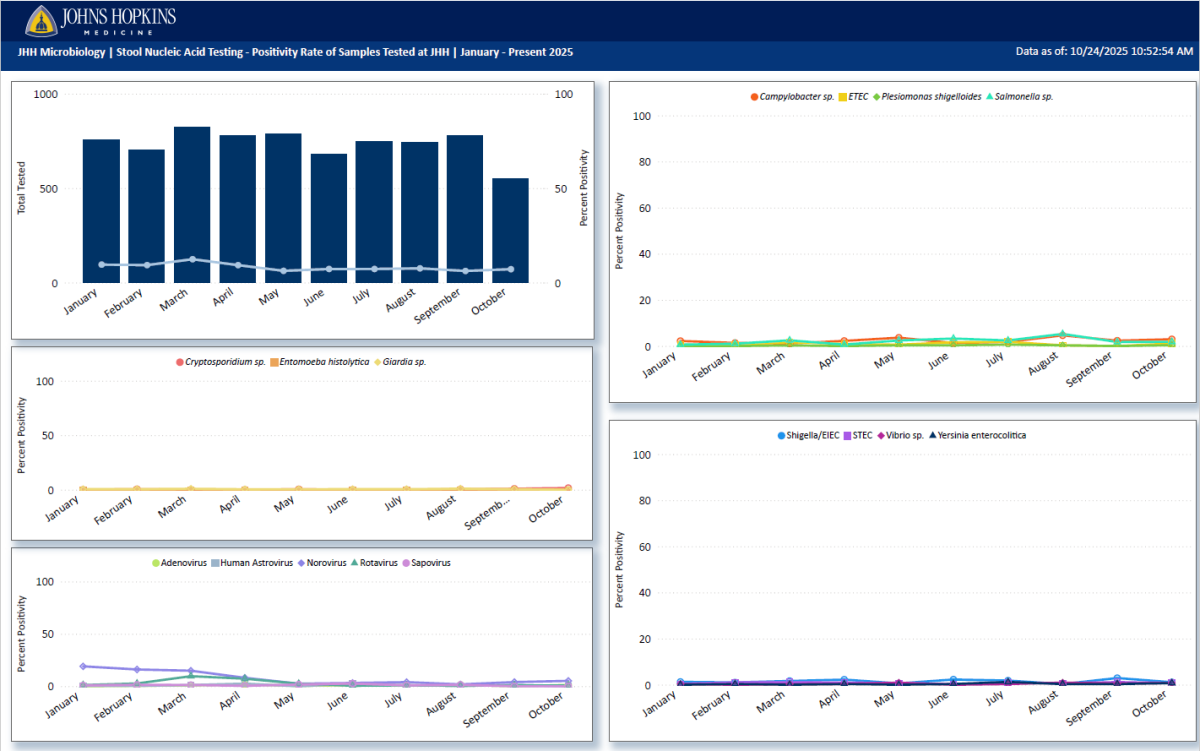Click the March bar in Total Tested chart
This screenshot has width=1200, height=751.
pyautogui.click(x=192, y=205)
